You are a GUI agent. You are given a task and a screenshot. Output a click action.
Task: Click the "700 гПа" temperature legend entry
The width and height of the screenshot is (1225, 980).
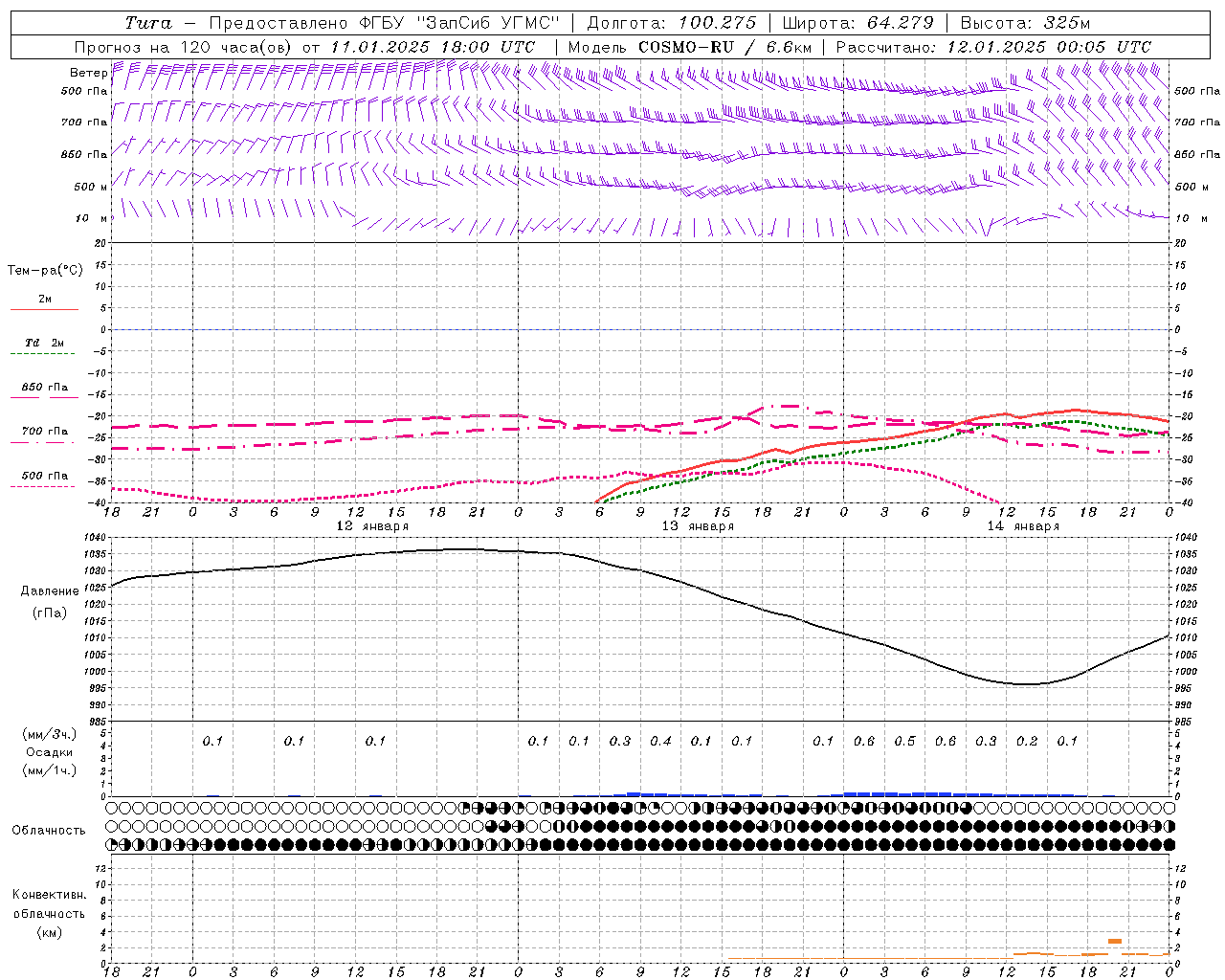pyautogui.click(x=45, y=432)
